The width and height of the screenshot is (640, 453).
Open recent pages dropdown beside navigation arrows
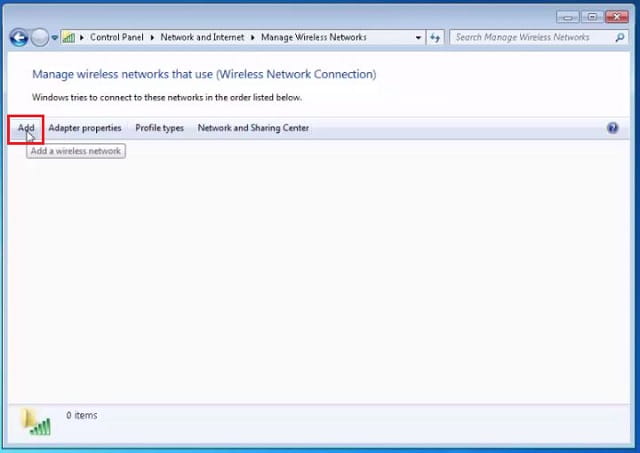54,38
